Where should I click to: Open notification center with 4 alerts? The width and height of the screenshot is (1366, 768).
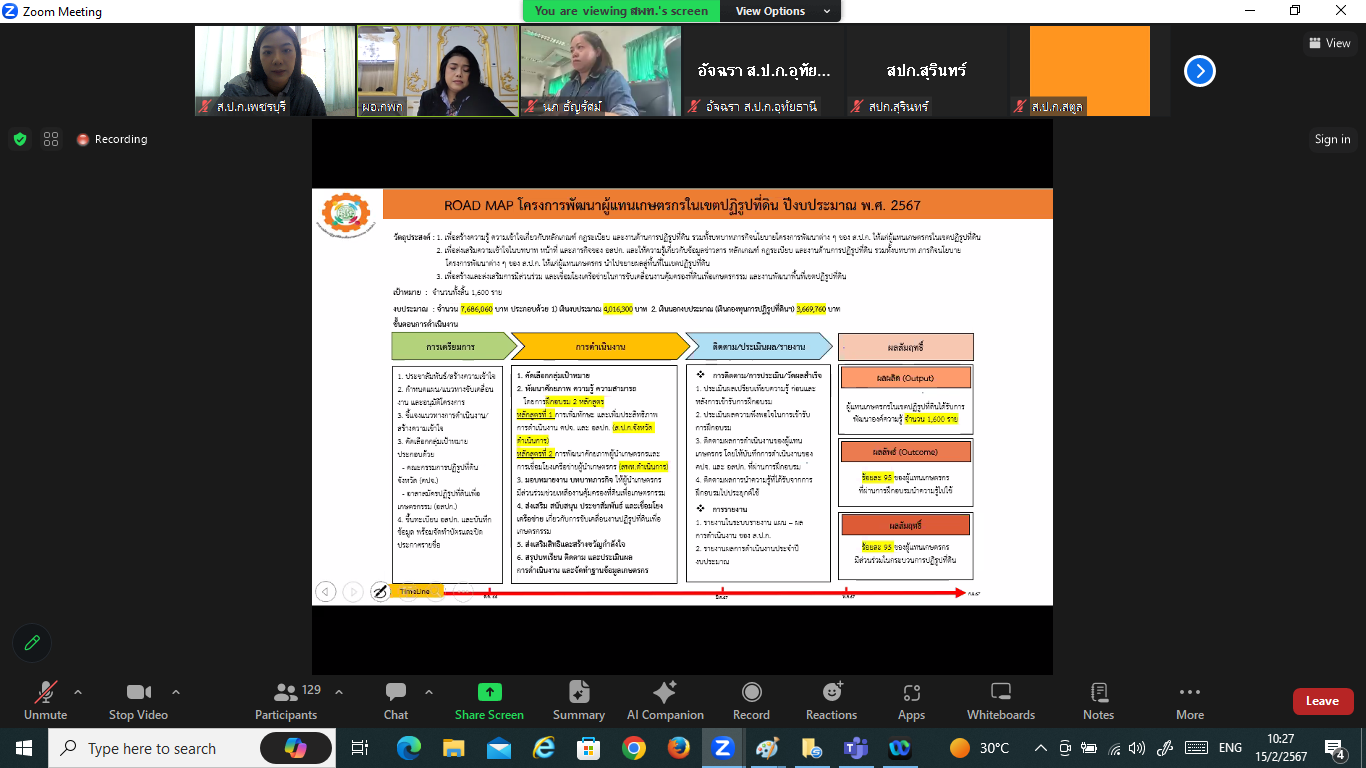coord(1335,748)
